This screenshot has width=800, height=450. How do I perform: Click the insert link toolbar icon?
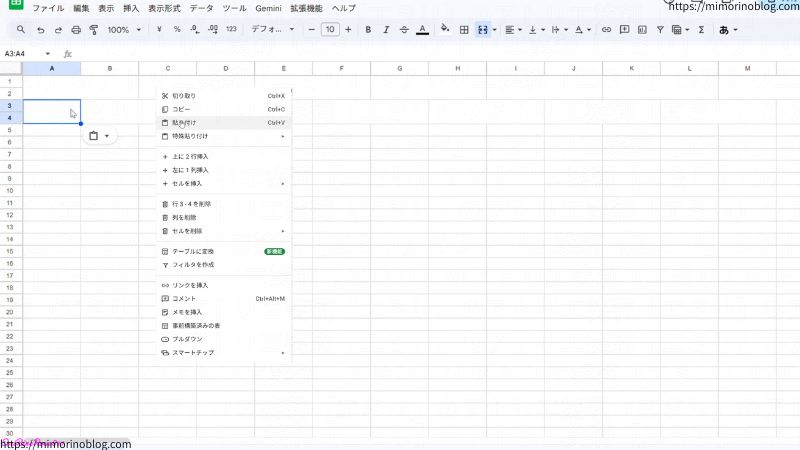click(x=606, y=30)
